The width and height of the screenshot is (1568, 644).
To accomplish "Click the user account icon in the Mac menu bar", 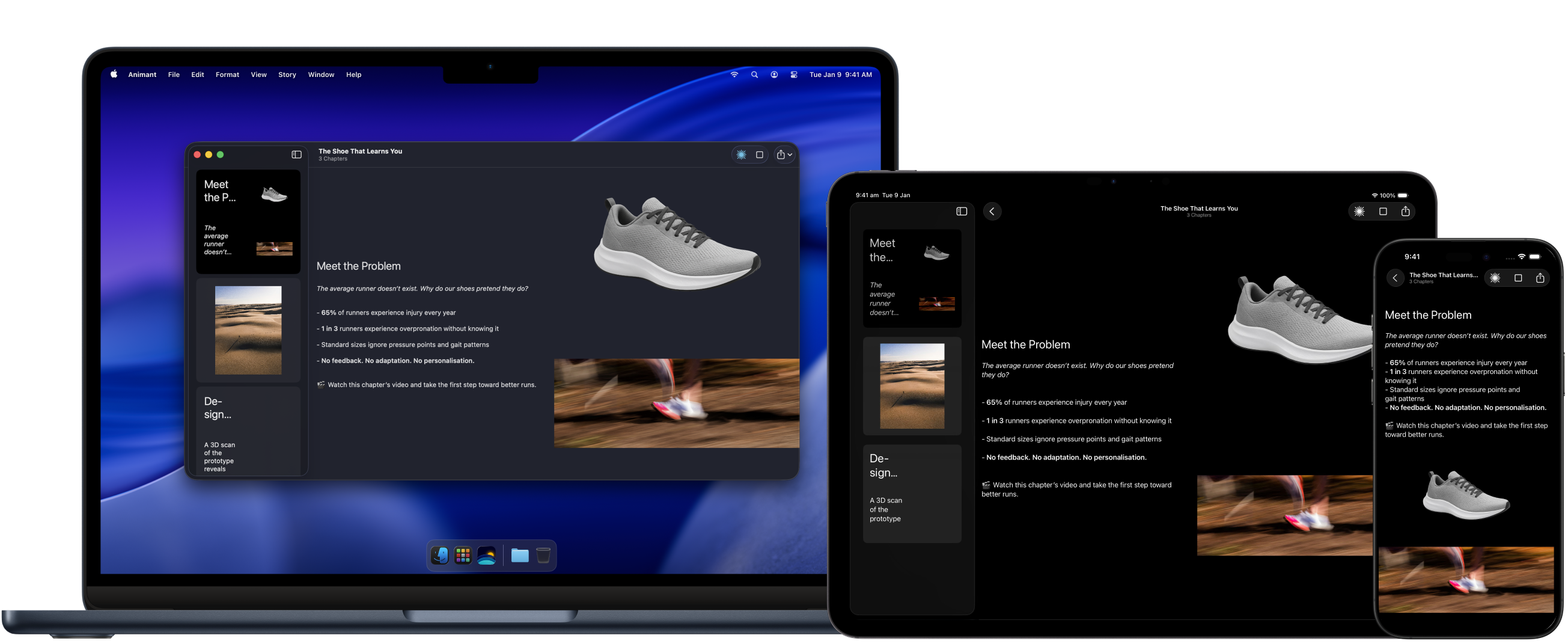I will [773, 75].
